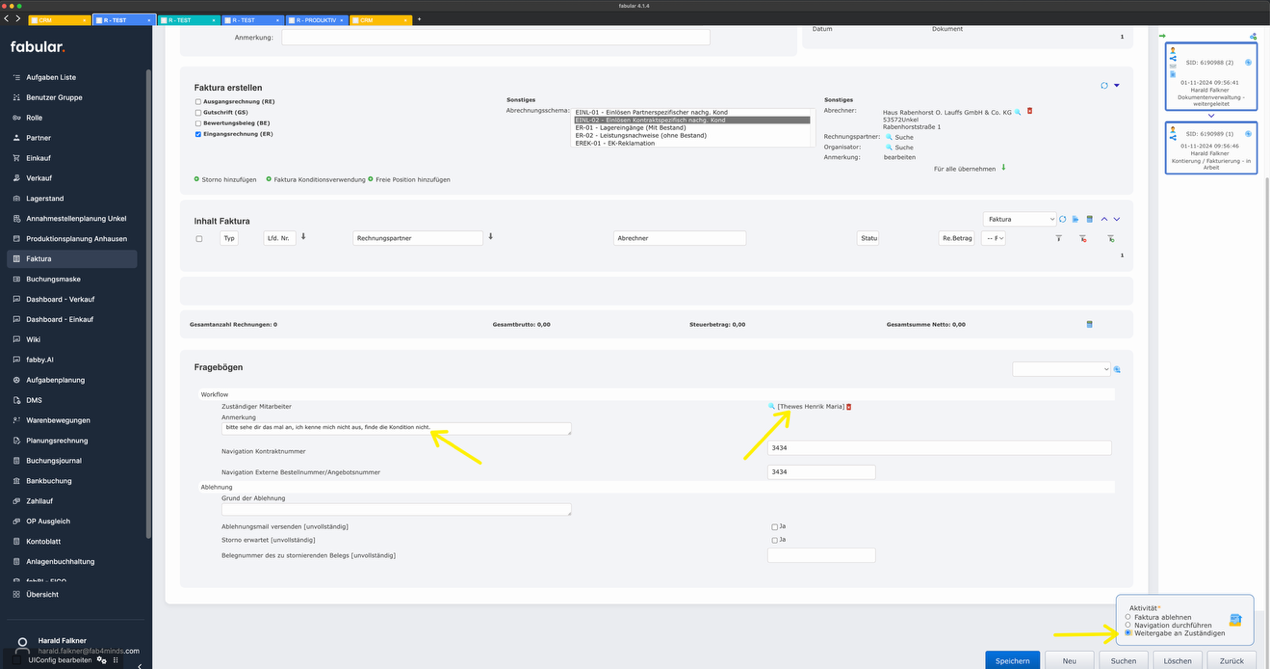Click the green arrow next to Für alle übernehmen
Screen dimensions: 1270x669
pyautogui.click(x=1003, y=168)
